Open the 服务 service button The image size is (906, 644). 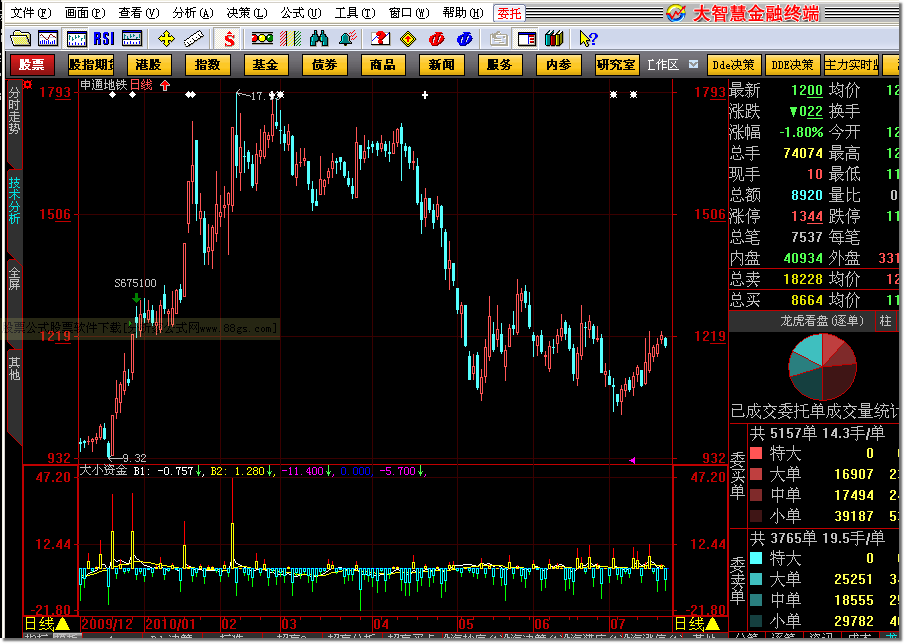[x=500, y=65]
